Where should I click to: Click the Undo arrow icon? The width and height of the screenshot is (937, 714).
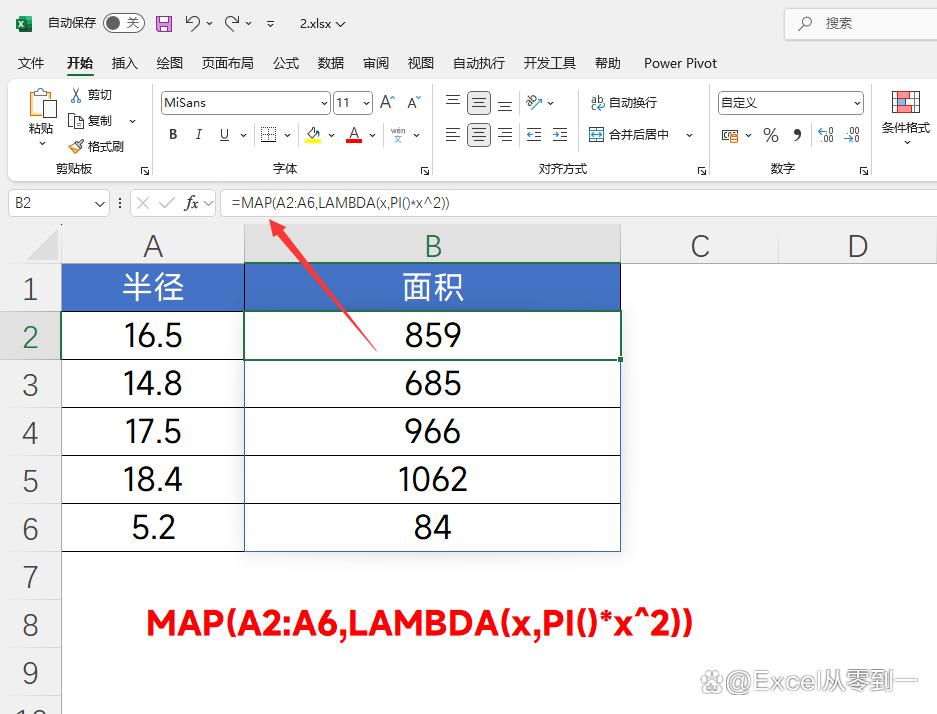pyautogui.click(x=193, y=23)
